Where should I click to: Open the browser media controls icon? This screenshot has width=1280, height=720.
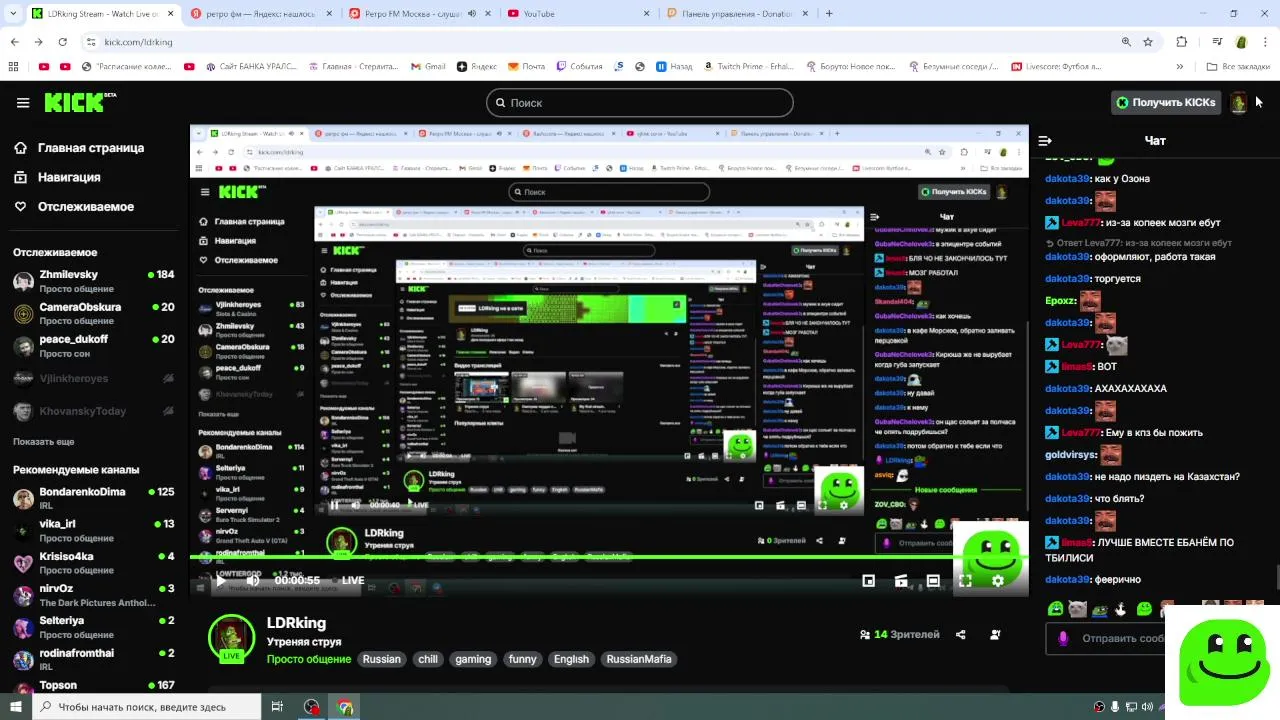1217,42
